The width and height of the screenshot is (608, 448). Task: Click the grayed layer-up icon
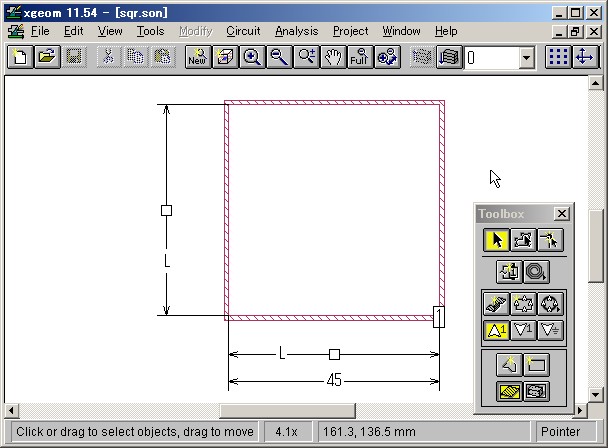pos(422,57)
